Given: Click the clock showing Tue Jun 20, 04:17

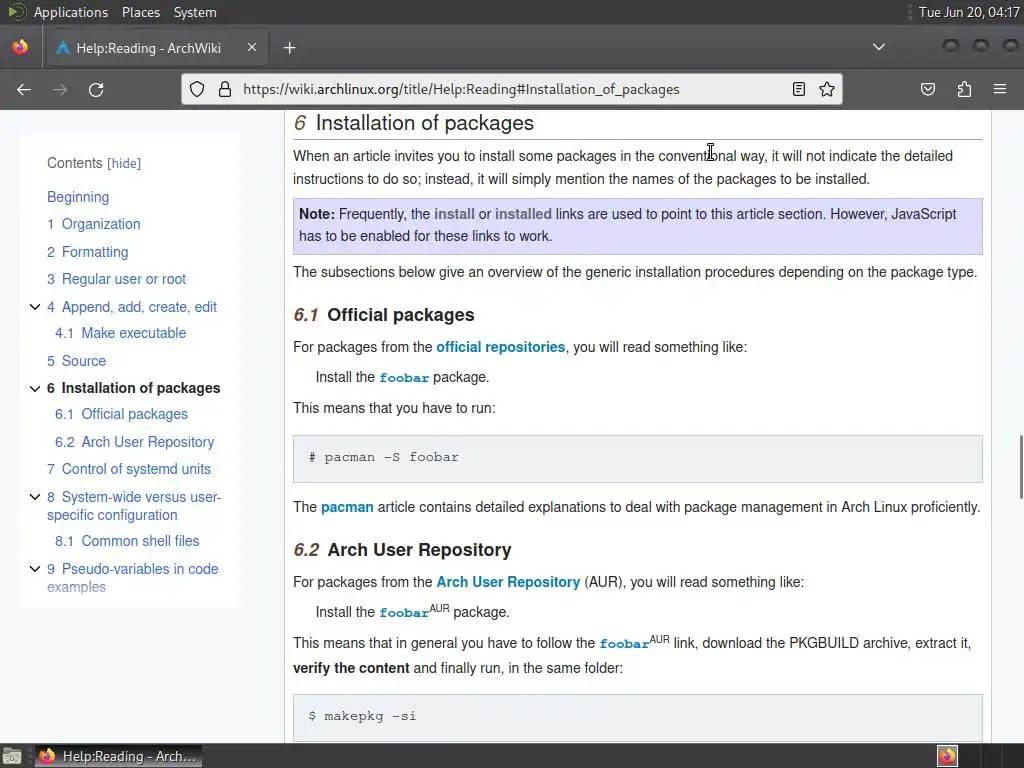Looking at the screenshot, I should 968,12.
